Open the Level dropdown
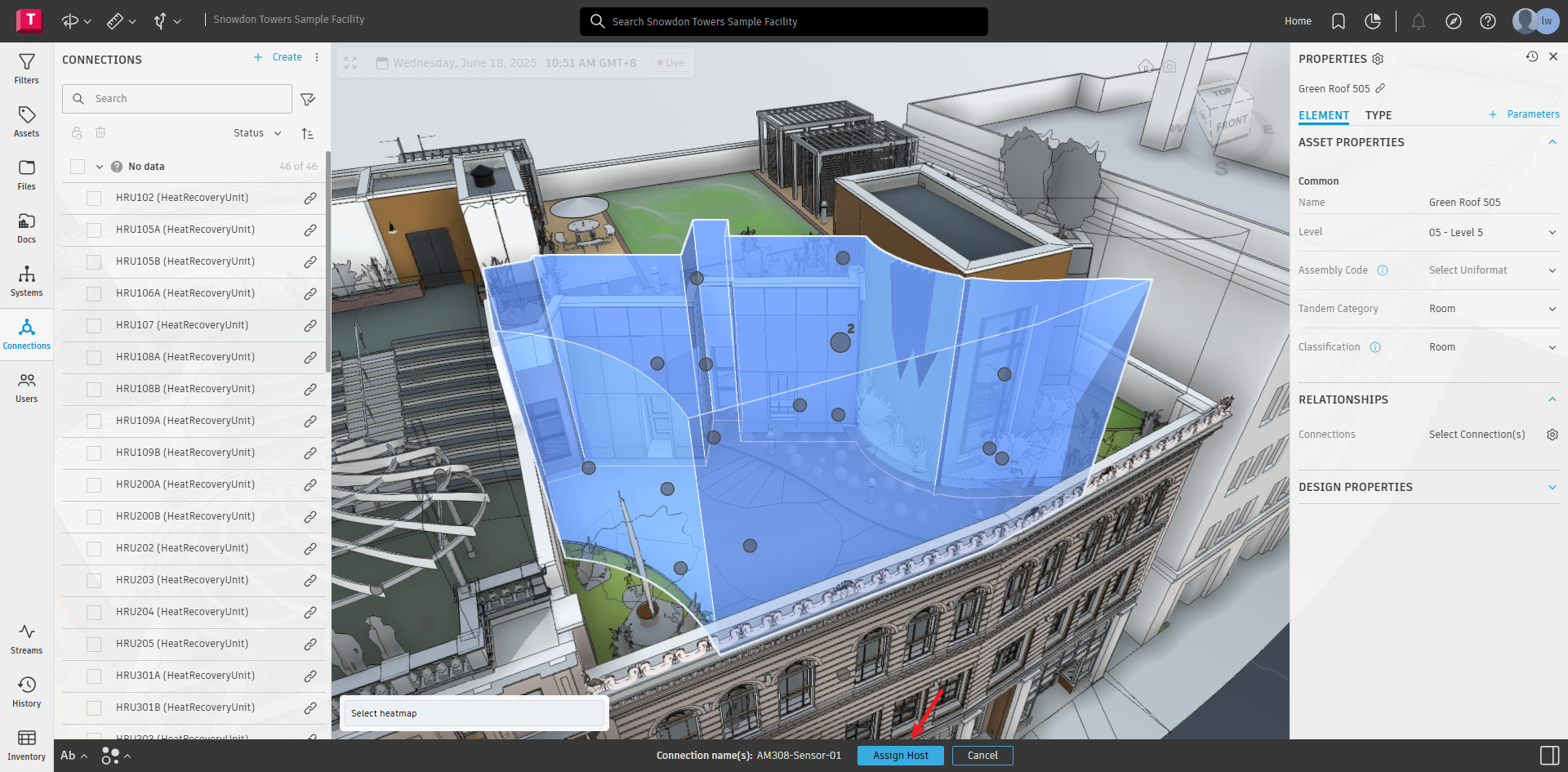The height and width of the screenshot is (772, 1568). (1493, 233)
